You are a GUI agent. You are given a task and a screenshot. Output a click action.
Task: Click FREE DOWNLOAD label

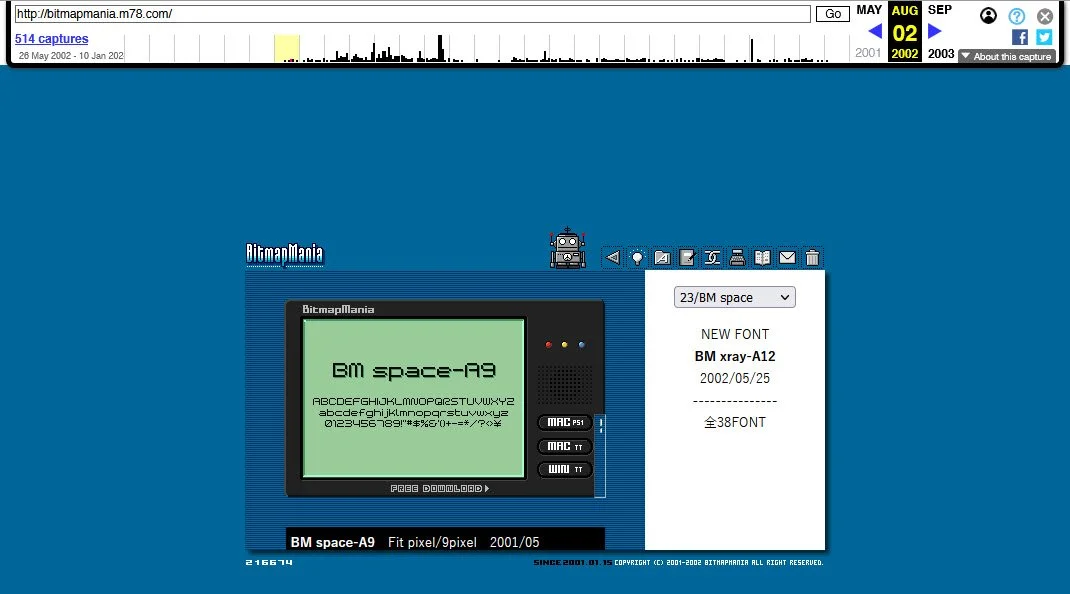coord(439,488)
